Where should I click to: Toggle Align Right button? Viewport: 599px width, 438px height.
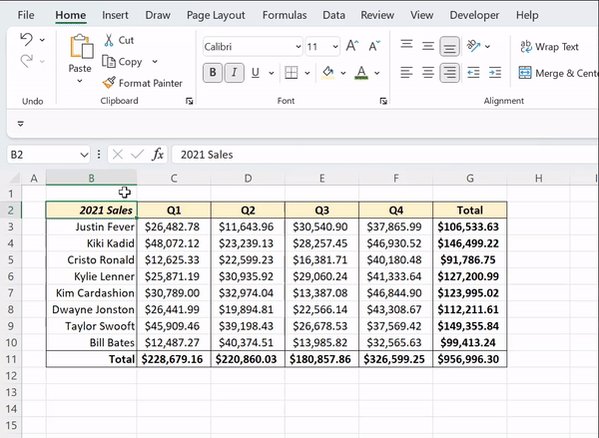point(450,73)
